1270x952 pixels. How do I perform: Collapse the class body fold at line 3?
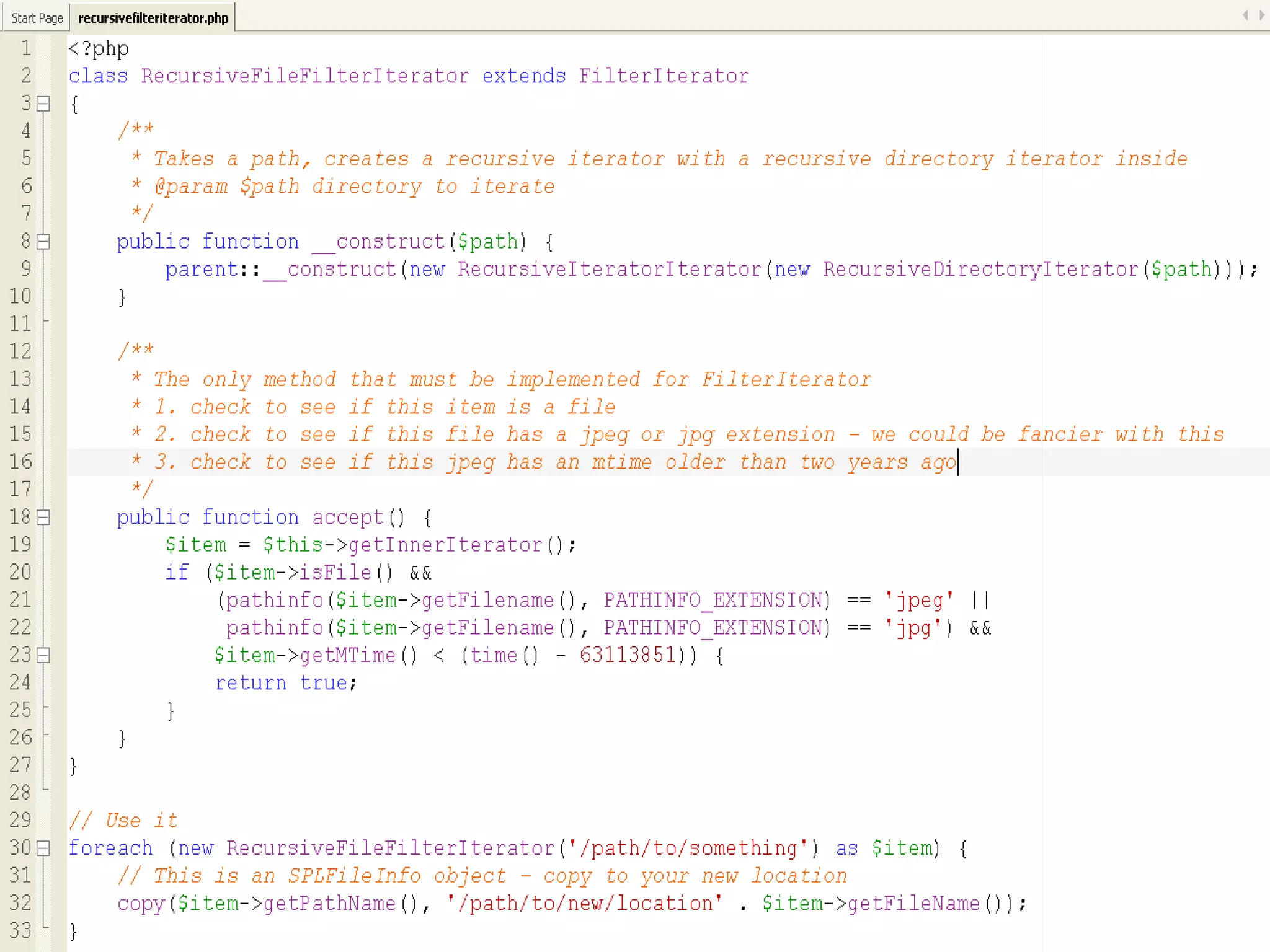click(x=43, y=104)
